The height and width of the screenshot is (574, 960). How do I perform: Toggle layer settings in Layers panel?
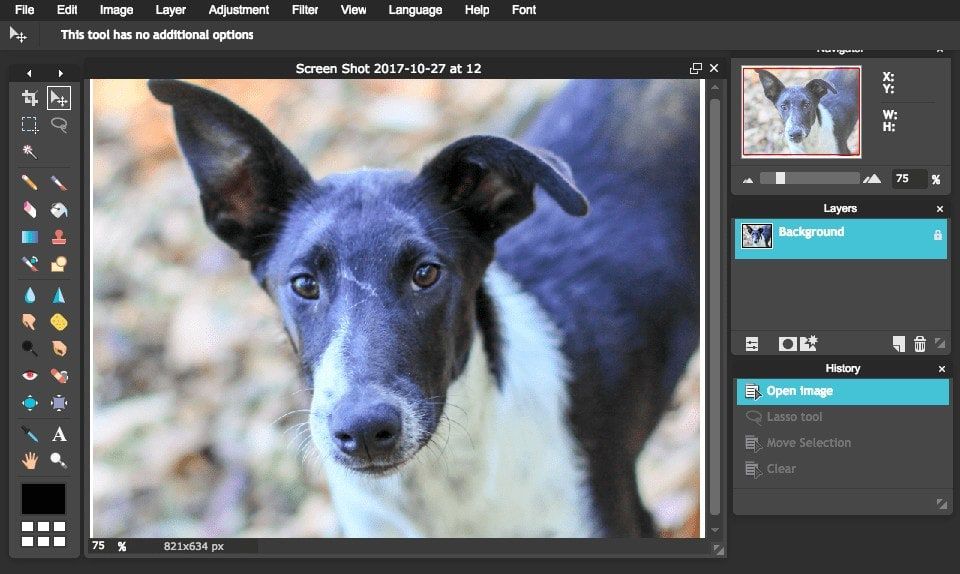point(752,344)
